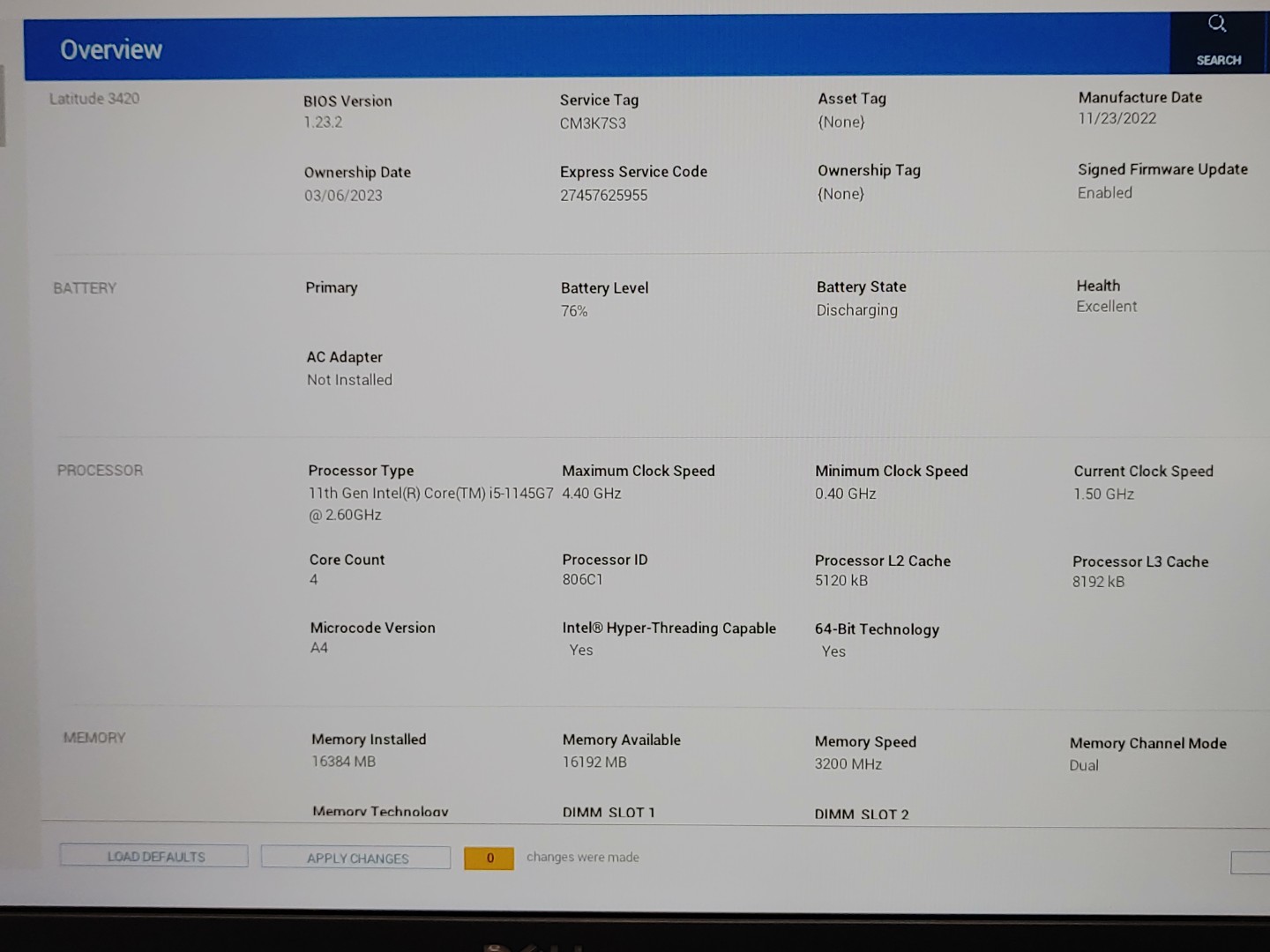Click the Processor Type i5-1145G7 text

(x=430, y=494)
